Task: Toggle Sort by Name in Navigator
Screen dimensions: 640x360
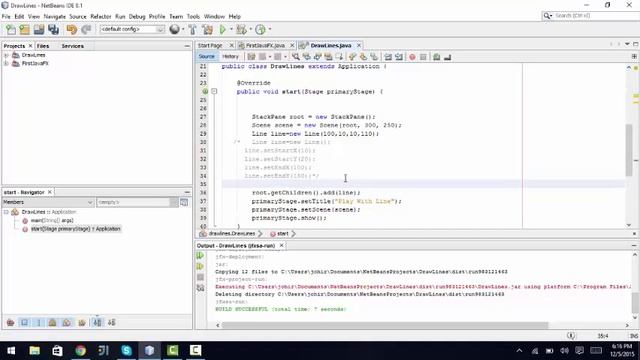Action: [97, 322]
